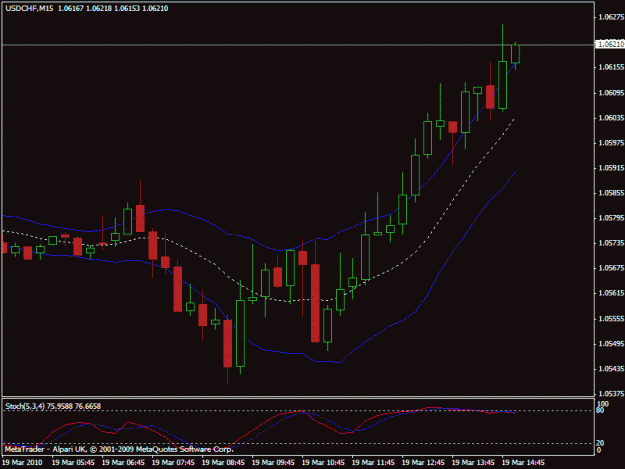Click the 1.05375 price scale label

point(611,394)
